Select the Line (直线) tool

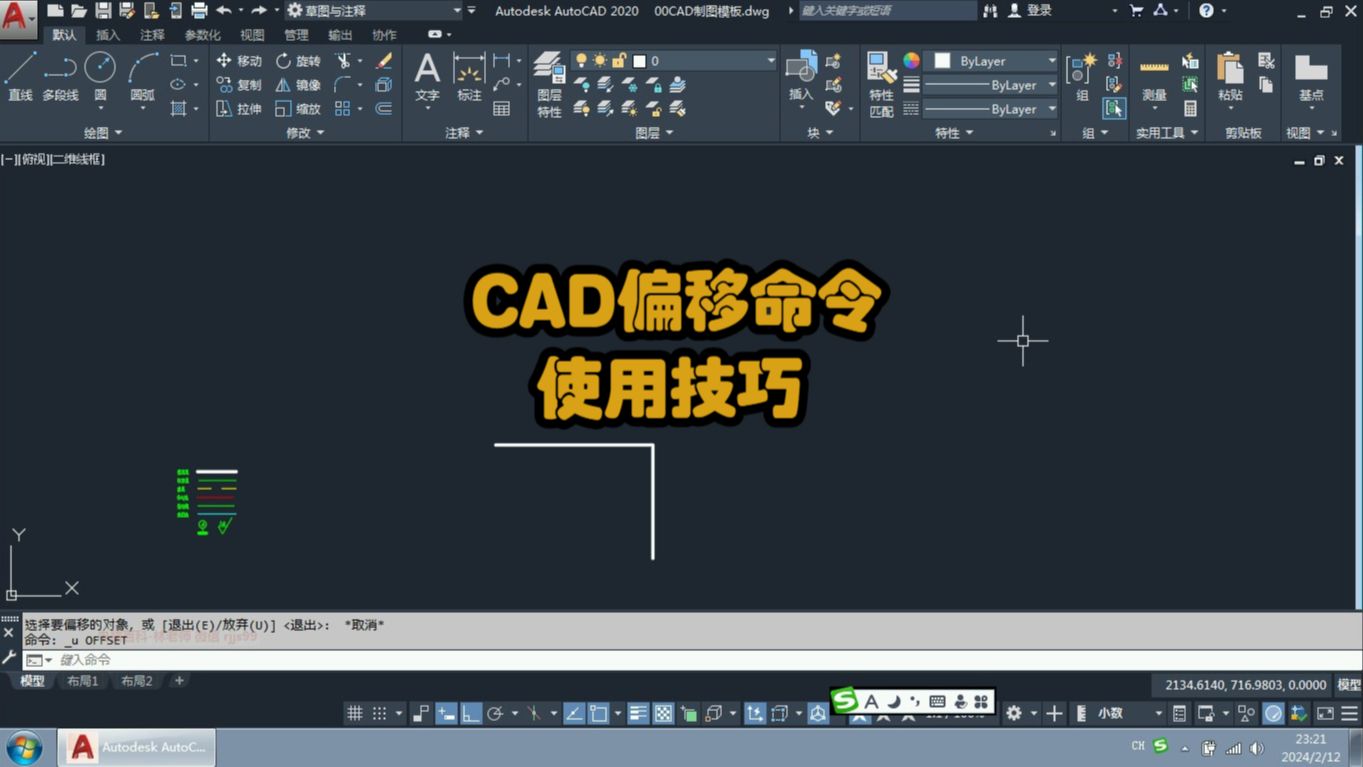(x=20, y=77)
